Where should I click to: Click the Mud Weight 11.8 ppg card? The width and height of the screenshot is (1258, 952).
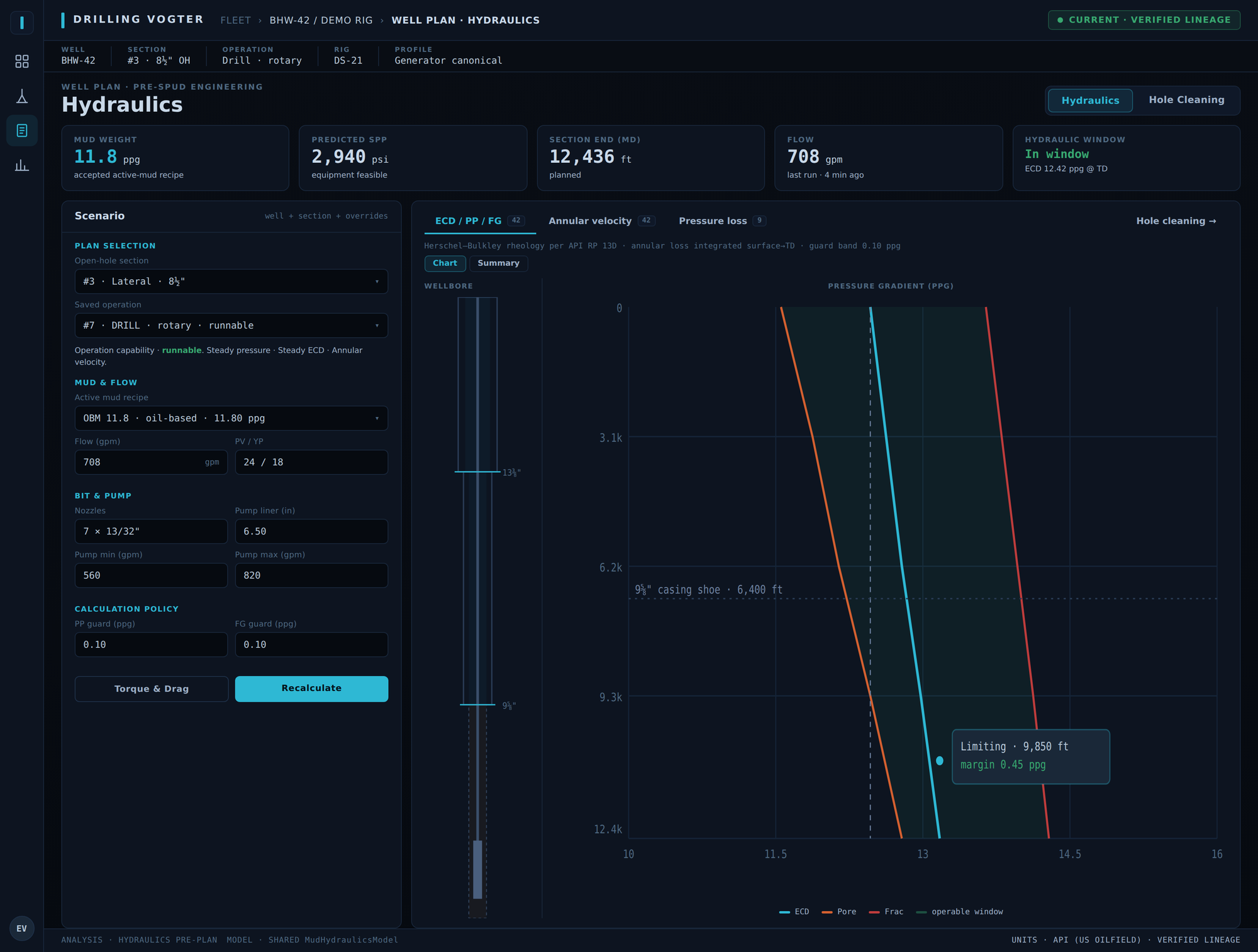[x=175, y=158]
